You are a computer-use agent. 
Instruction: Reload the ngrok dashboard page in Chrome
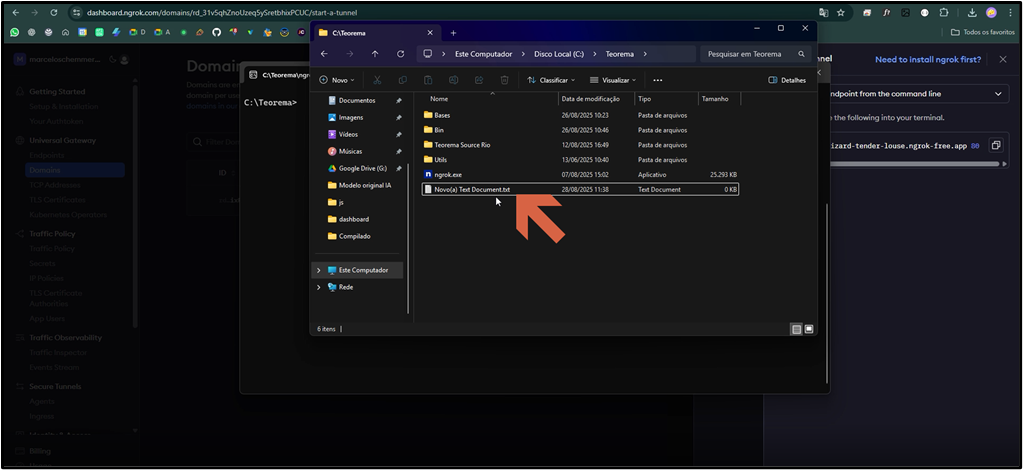pos(53,12)
